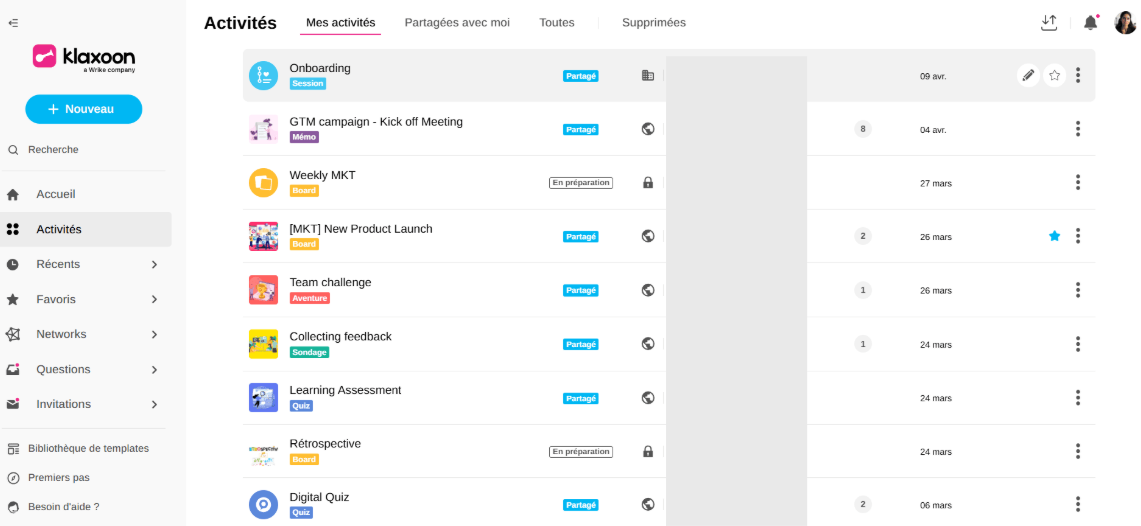Click the pencil edit icon on Onboarding
The width and height of the screenshot is (1141, 526).
click(x=1028, y=75)
